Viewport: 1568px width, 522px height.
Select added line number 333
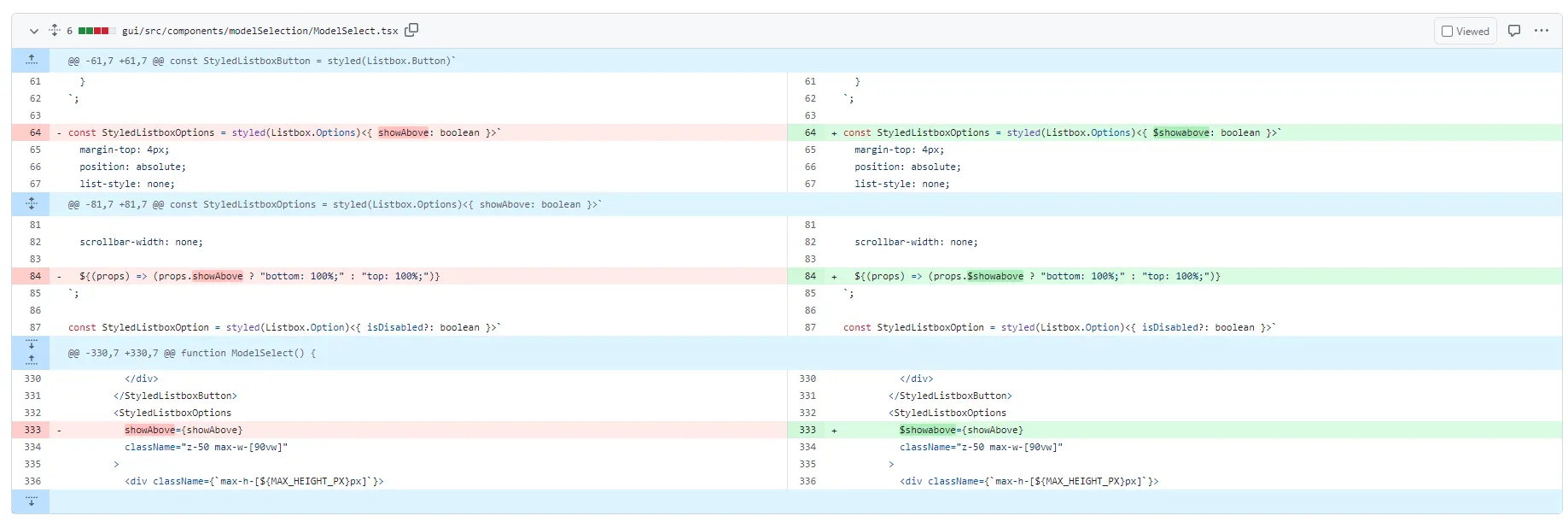click(806, 430)
